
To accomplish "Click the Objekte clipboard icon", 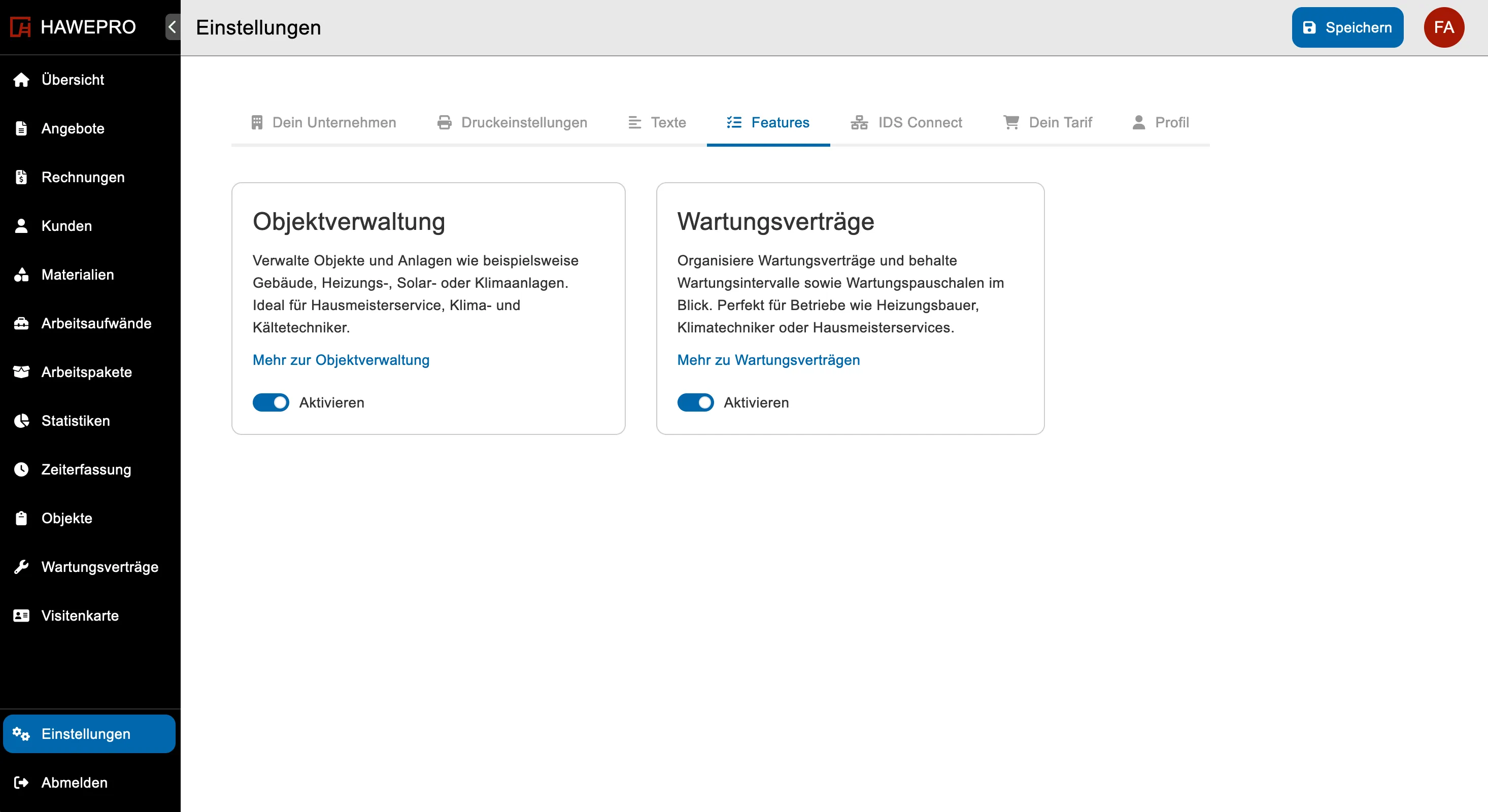I will (21, 518).
